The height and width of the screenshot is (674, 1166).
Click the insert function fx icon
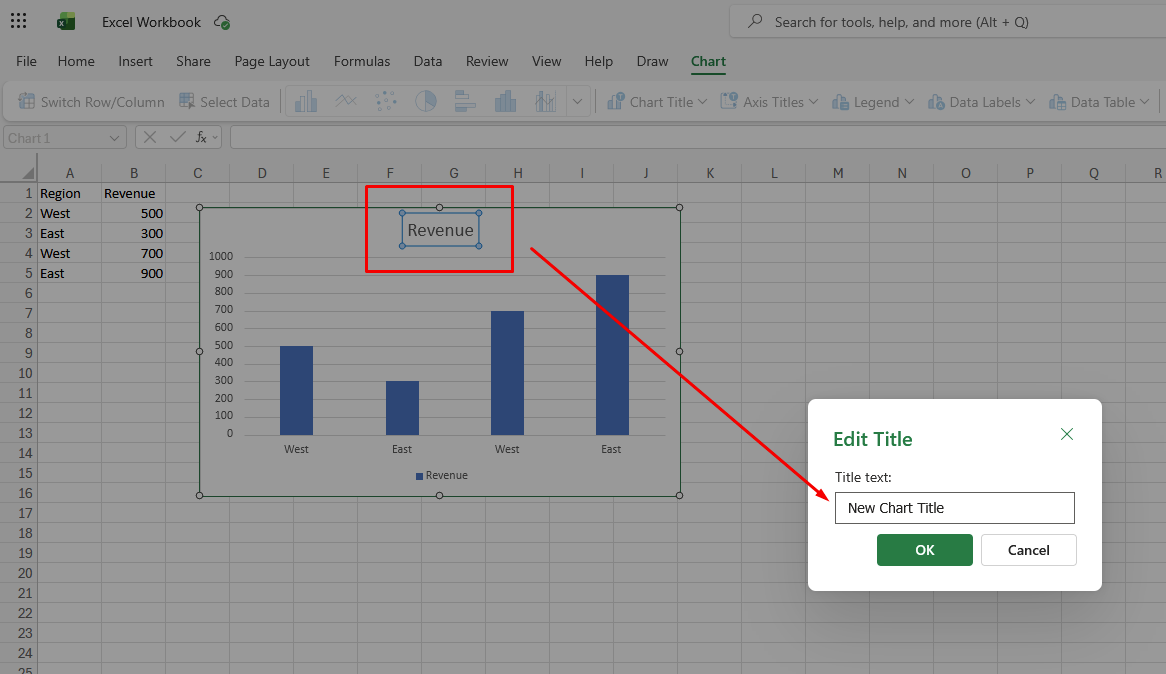click(202, 137)
